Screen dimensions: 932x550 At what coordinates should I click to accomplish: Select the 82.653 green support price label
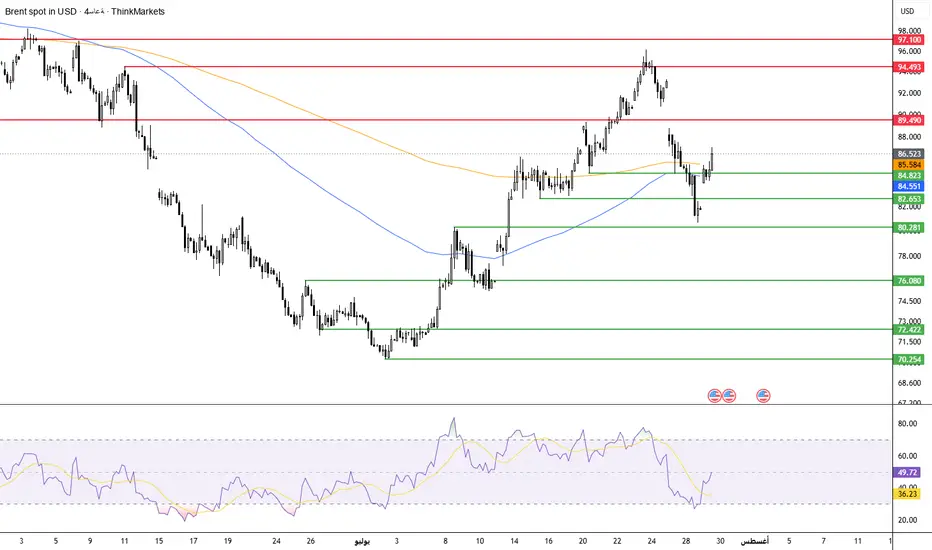[909, 199]
